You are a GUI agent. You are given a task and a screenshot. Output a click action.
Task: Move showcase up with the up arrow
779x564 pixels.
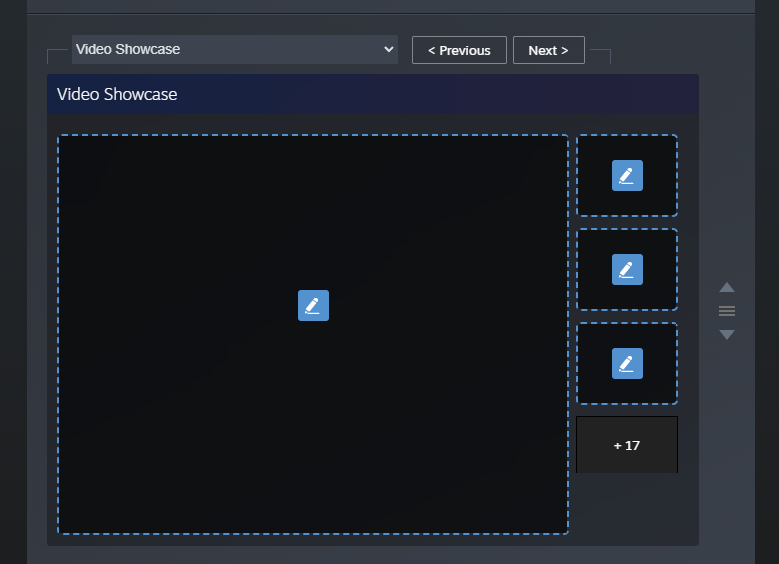coord(727,287)
